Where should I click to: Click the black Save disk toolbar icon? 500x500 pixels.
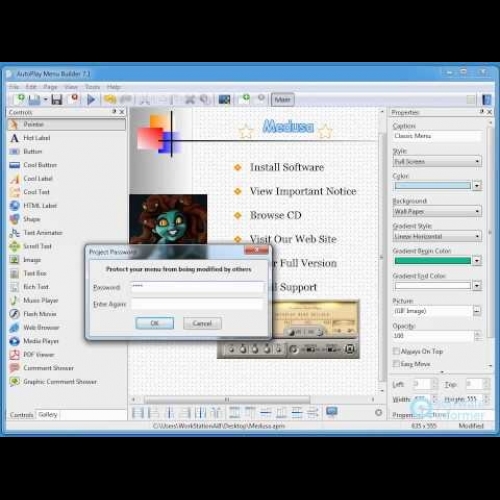(x=57, y=99)
